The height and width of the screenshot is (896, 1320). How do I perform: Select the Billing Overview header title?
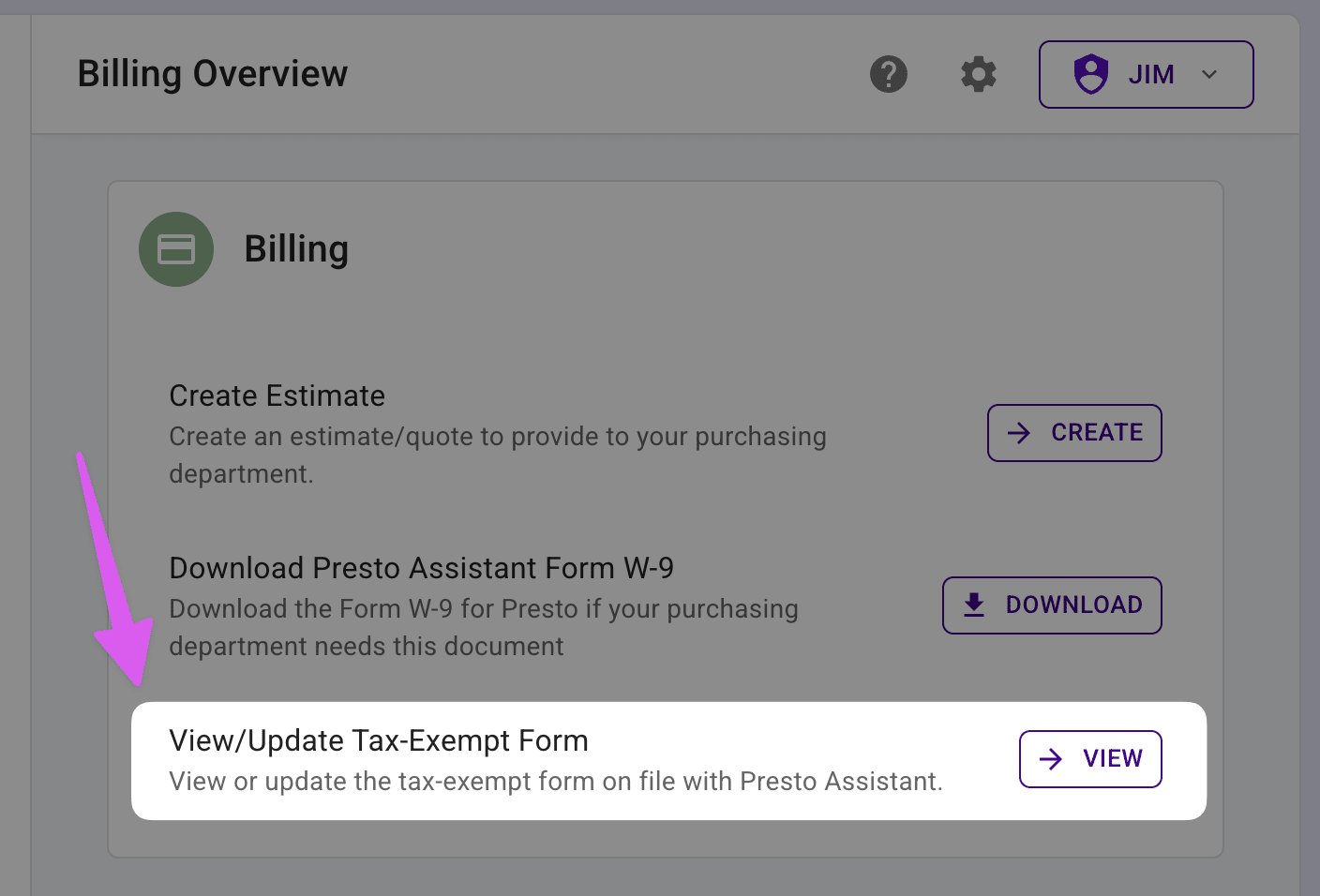(212, 73)
